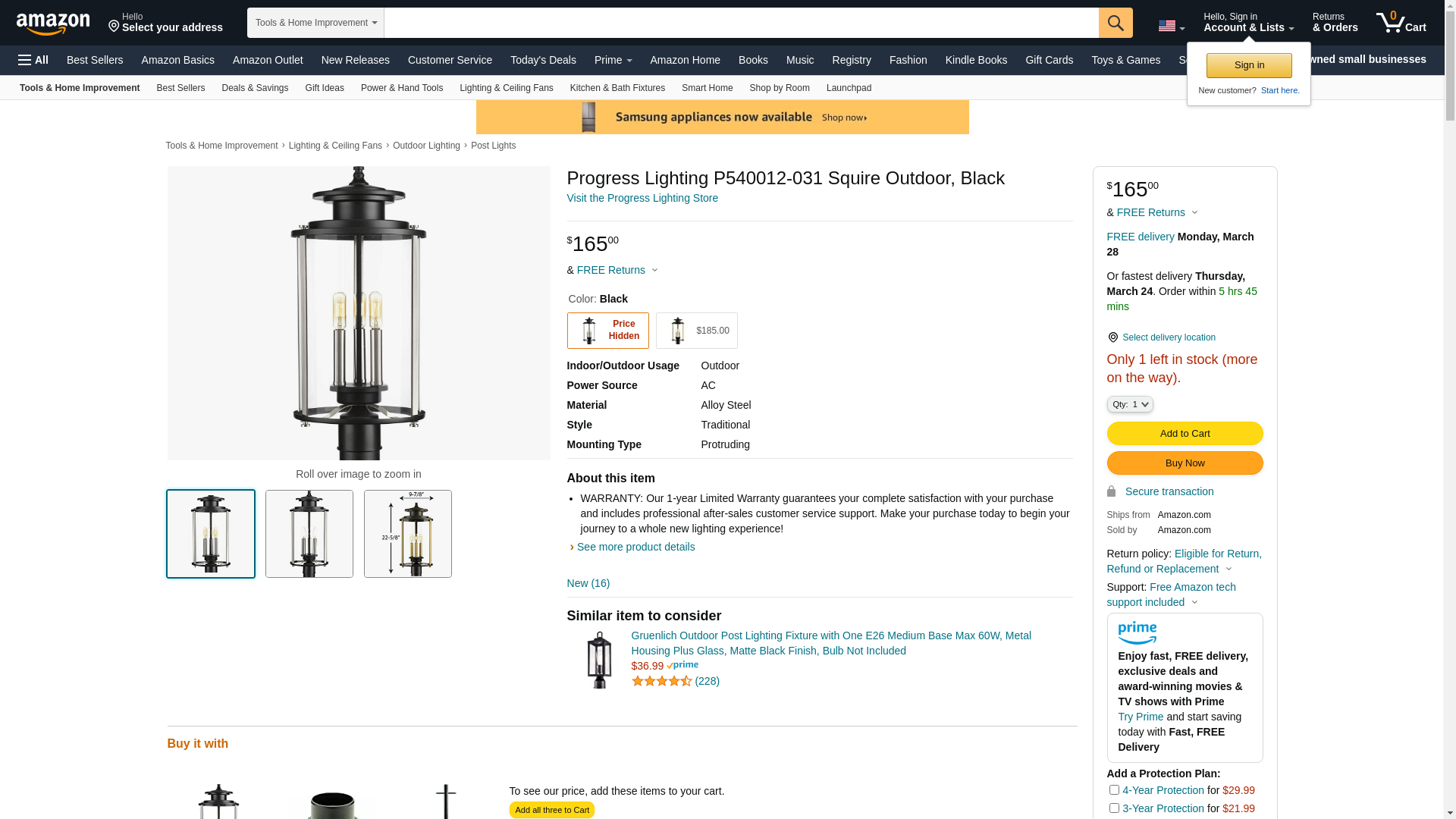Go to Lighting & Ceiling Fans subcategory tab
1456x819 pixels.
(x=506, y=88)
